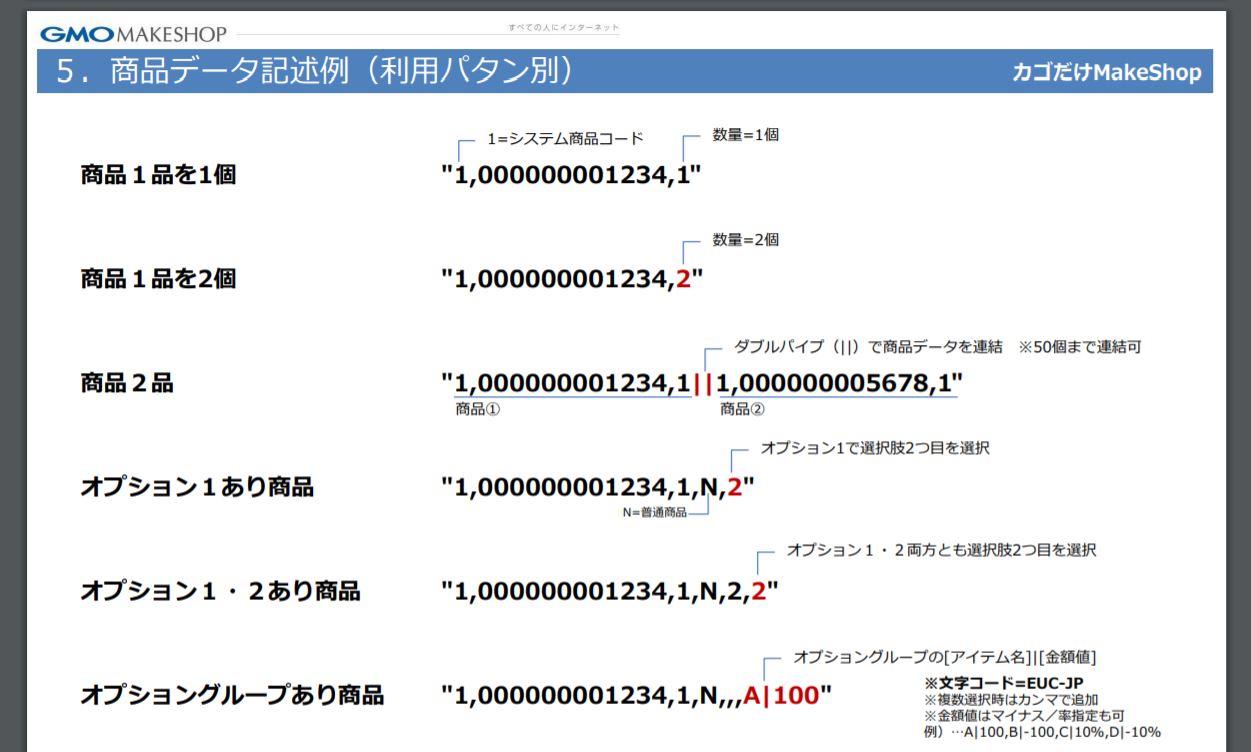This screenshot has width=1251, height=752.
Task: Click the 商品１品を1個 row label
Action: [158, 175]
